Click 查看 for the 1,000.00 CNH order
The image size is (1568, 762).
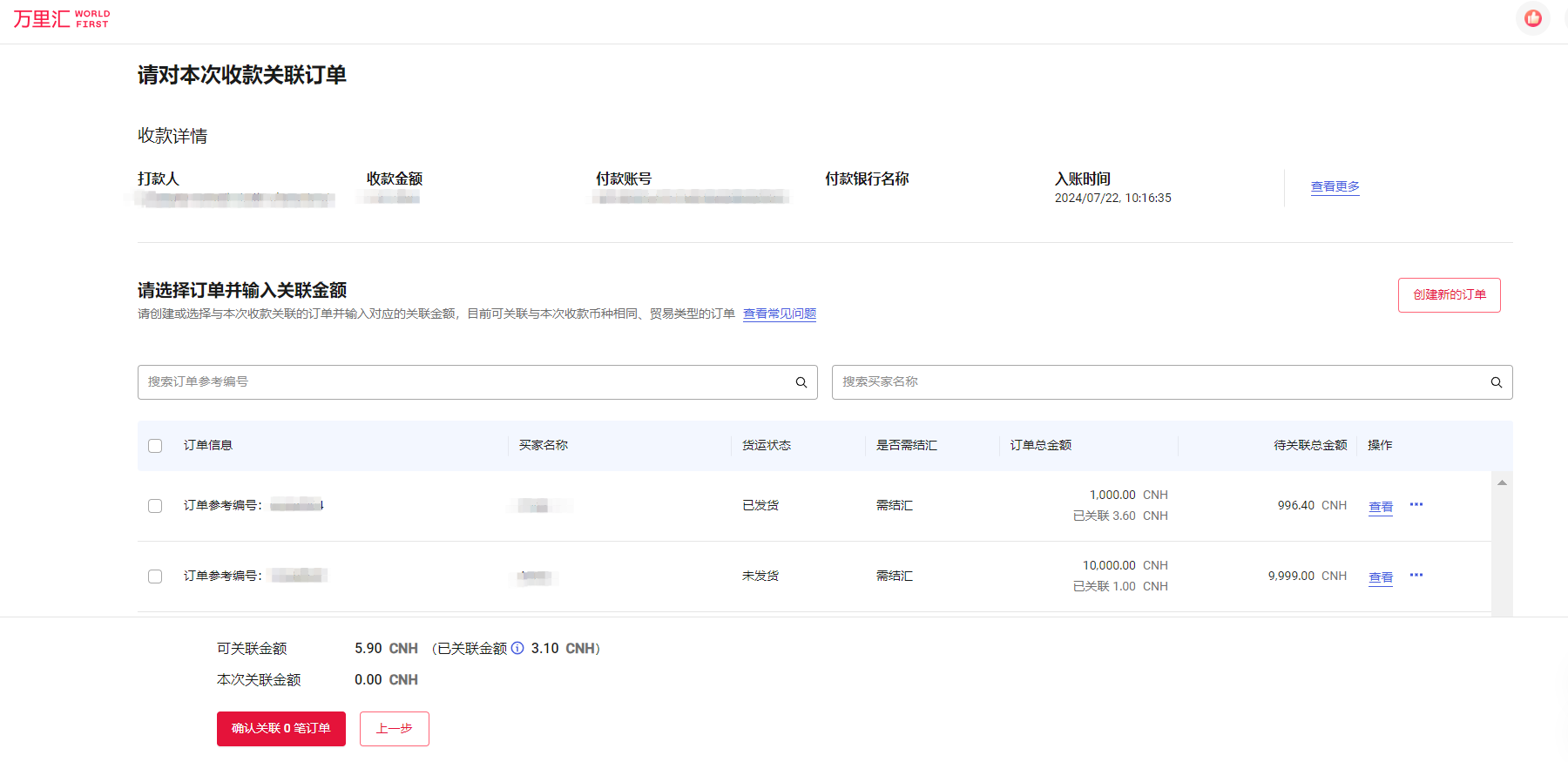click(x=1380, y=507)
